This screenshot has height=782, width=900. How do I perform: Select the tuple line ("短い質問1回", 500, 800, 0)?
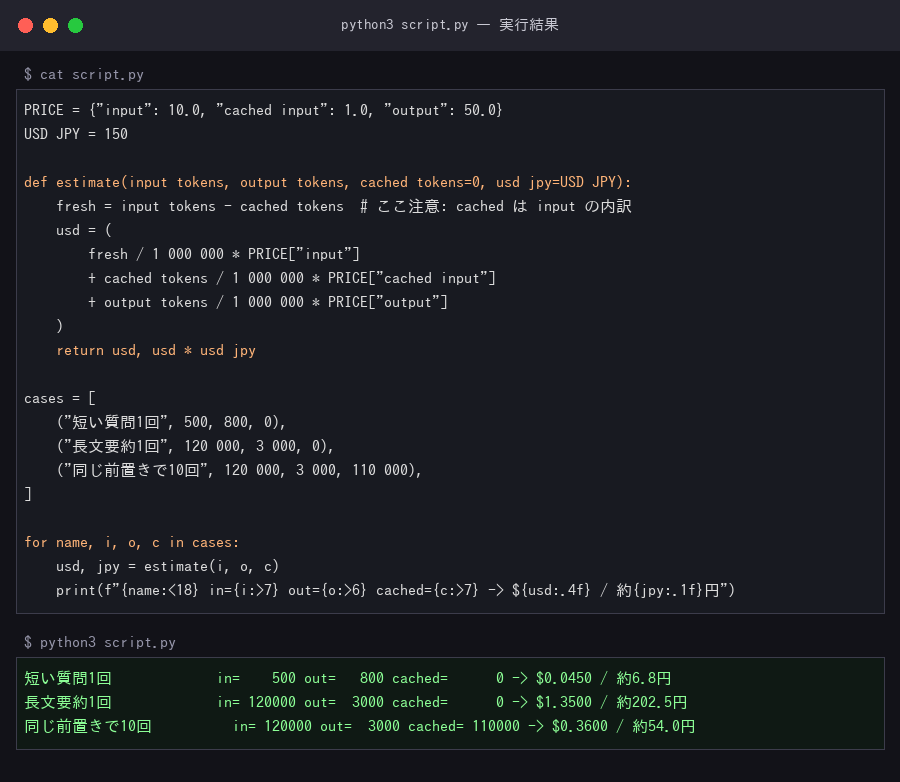tap(171, 423)
